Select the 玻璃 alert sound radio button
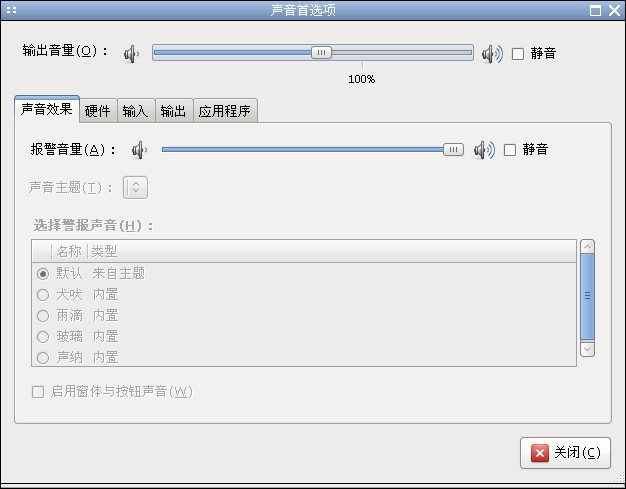 pyautogui.click(x=43, y=337)
